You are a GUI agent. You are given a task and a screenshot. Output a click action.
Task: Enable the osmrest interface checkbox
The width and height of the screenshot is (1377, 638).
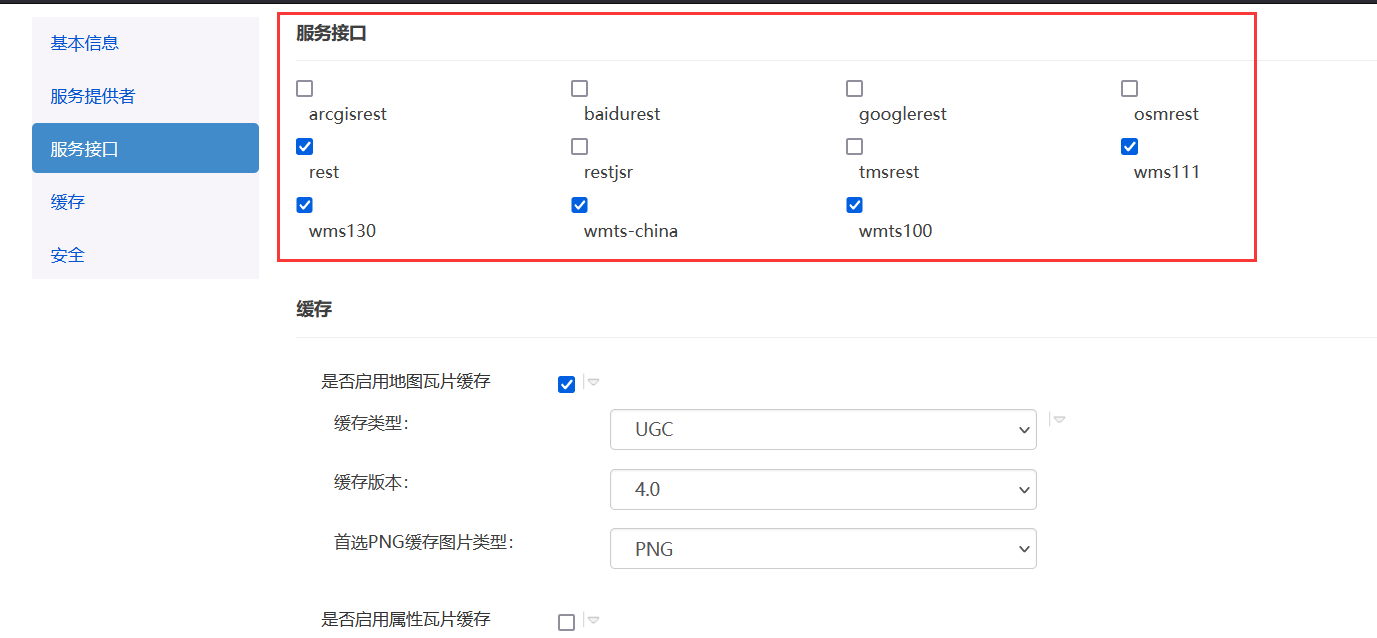click(1130, 89)
